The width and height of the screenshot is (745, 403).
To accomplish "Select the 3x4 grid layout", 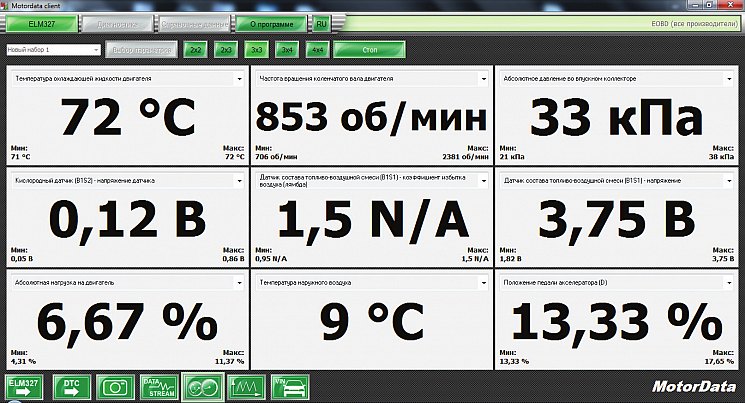I will coord(287,49).
